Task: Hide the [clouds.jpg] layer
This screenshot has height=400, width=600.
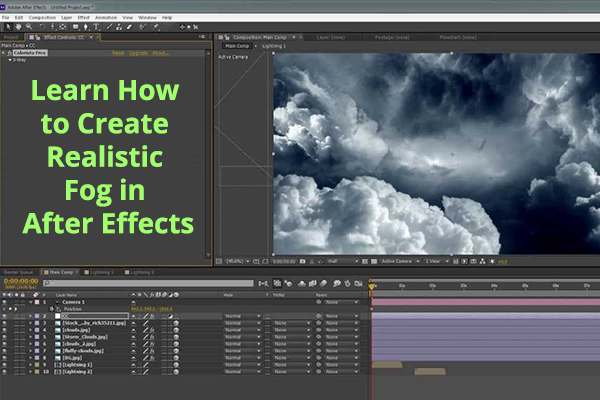Action: pyautogui.click(x=5, y=330)
